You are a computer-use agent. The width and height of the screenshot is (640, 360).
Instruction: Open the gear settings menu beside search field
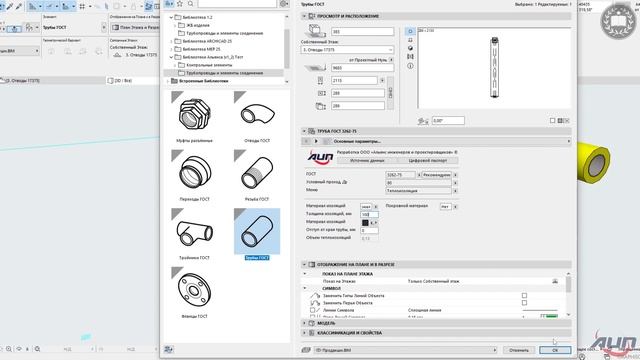click(x=284, y=4)
